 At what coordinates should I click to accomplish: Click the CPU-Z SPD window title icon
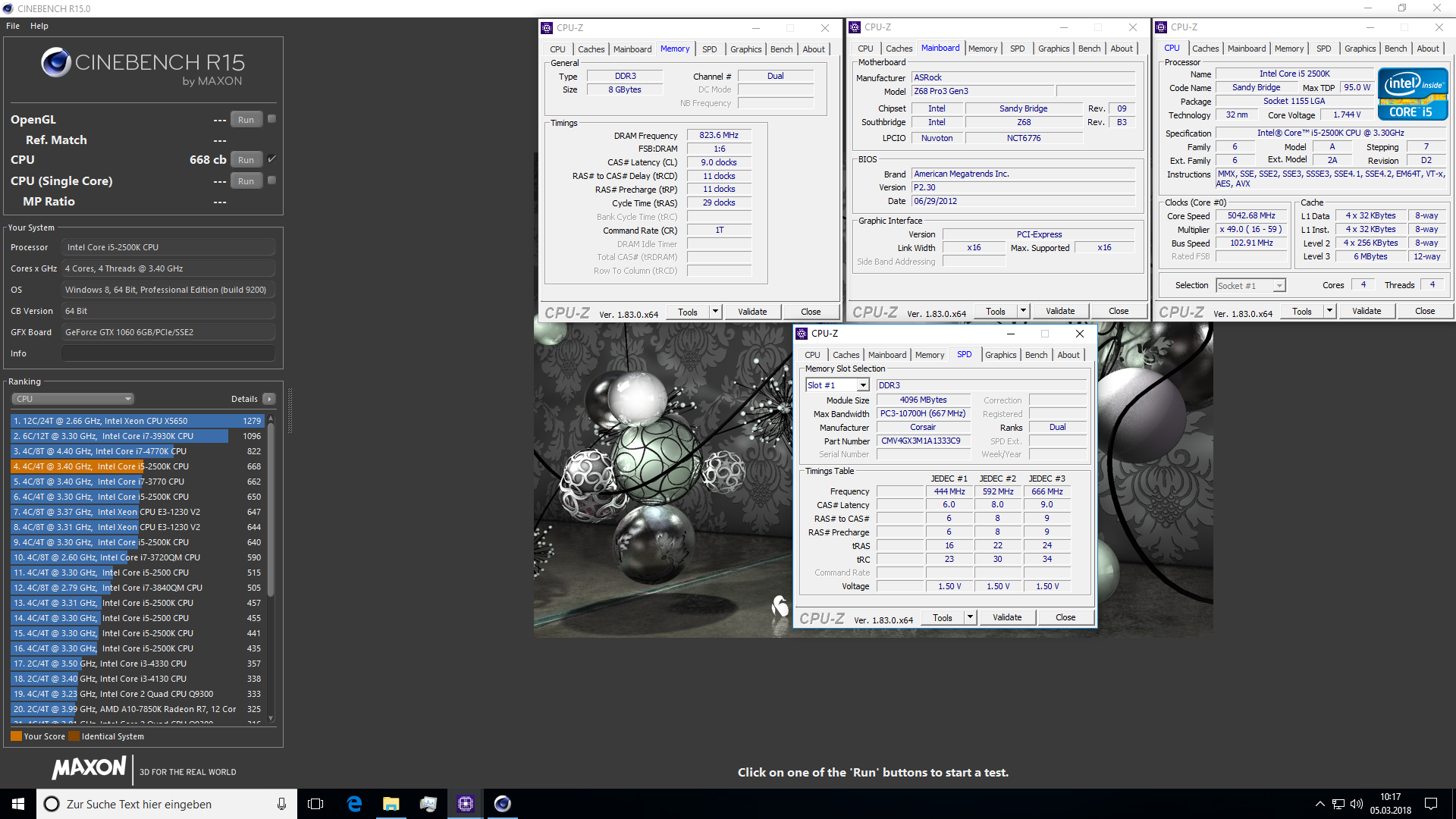802,334
